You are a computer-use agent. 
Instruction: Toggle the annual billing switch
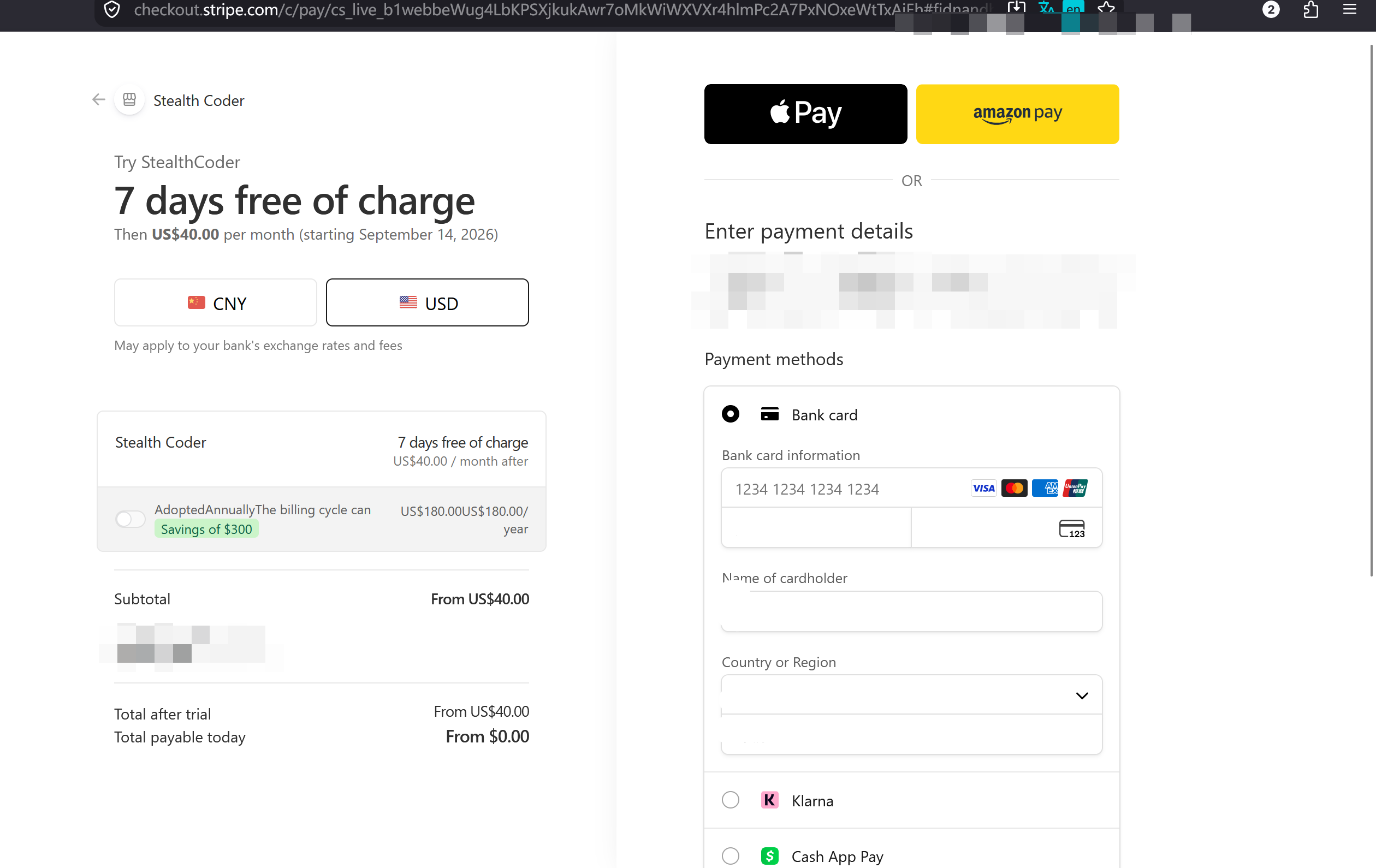tap(131, 519)
